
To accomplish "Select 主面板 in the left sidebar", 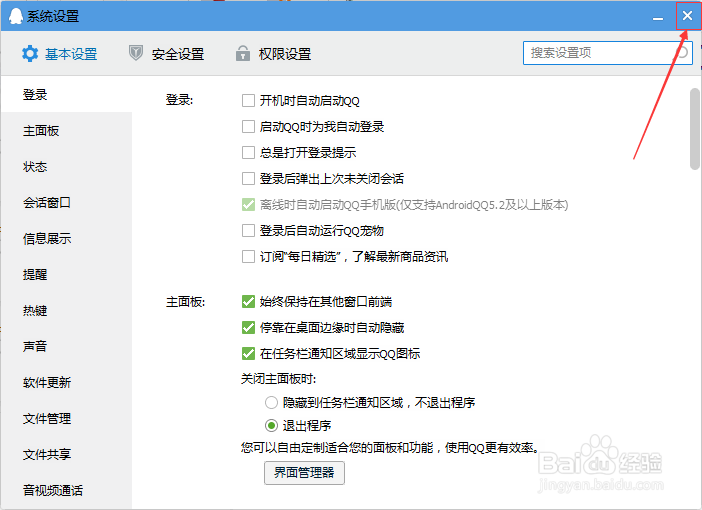I will coord(66,131).
